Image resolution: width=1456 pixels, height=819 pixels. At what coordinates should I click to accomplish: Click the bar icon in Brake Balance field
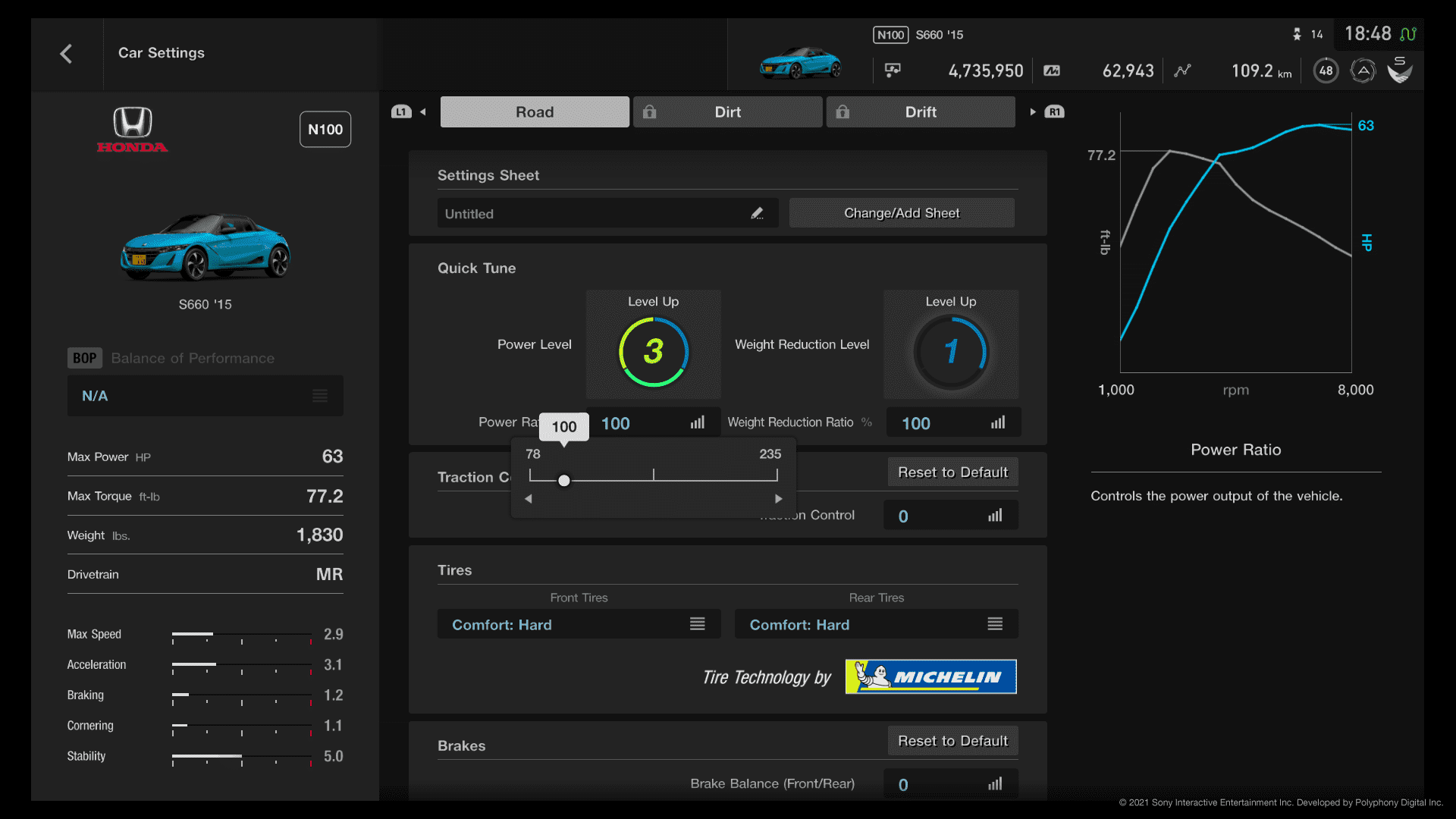coord(995,784)
